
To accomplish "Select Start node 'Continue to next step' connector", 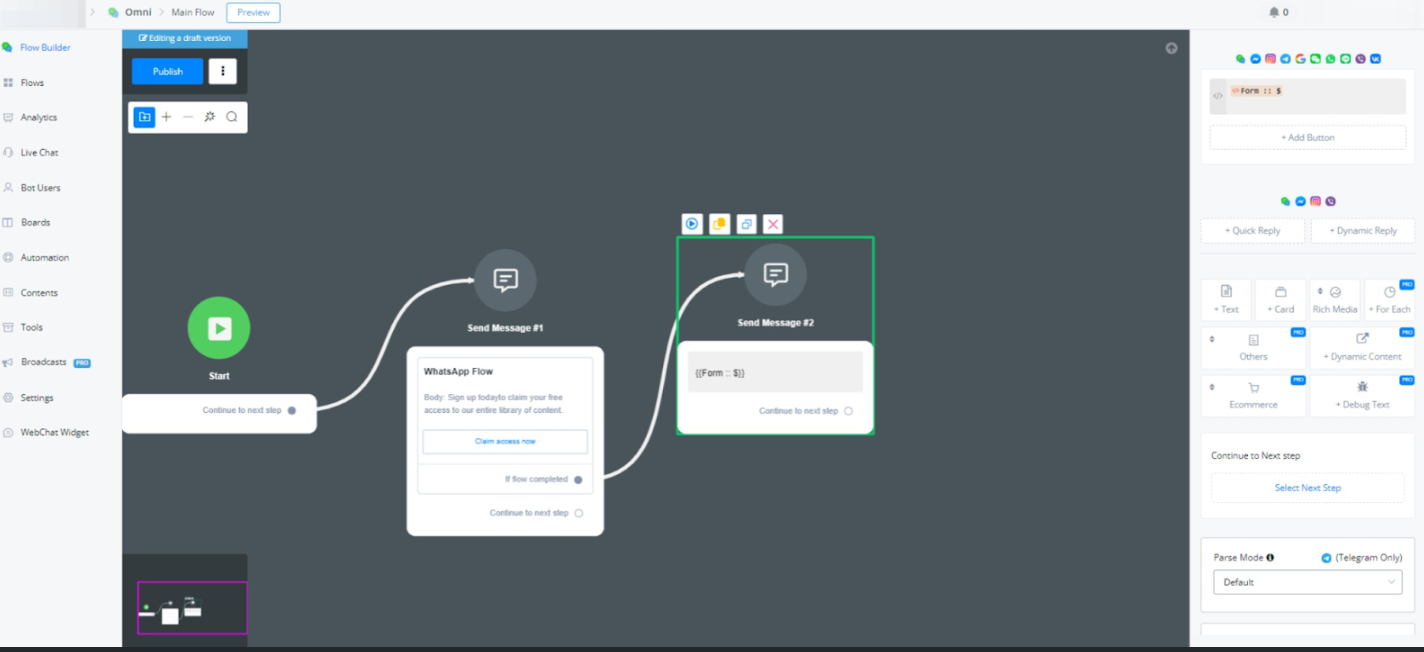I will 292,410.
